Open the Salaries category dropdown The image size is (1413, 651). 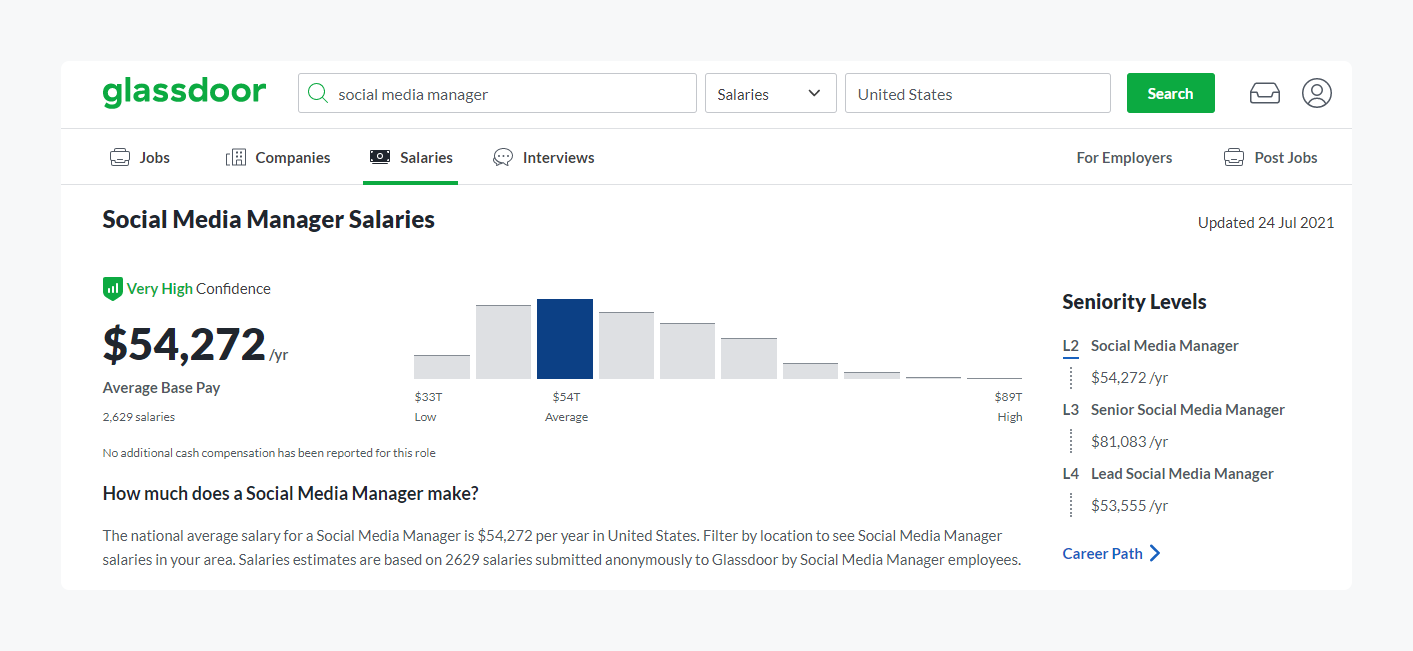tap(770, 93)
